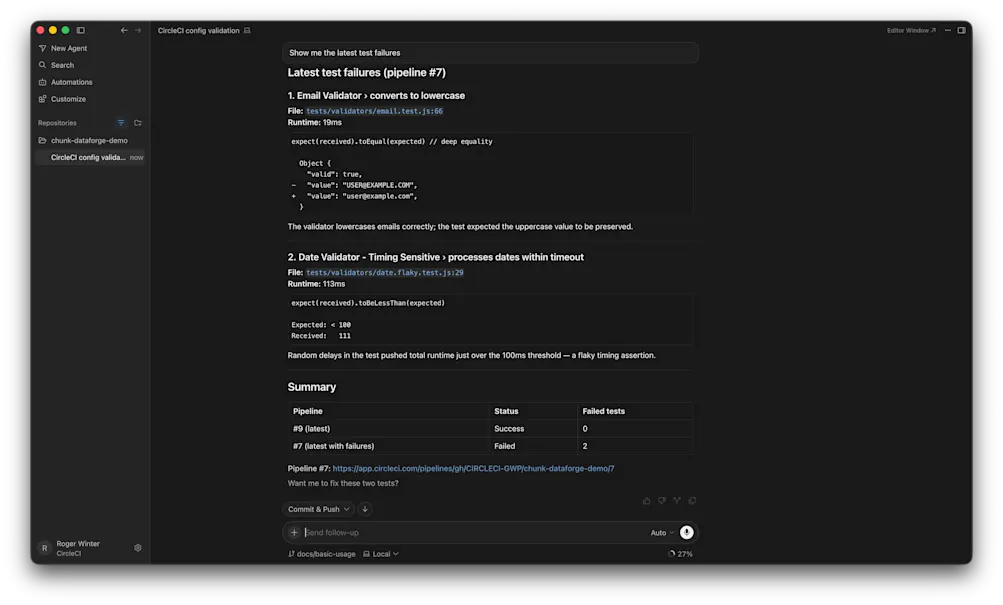Go back with the left arrow

[x=124, y=30]
